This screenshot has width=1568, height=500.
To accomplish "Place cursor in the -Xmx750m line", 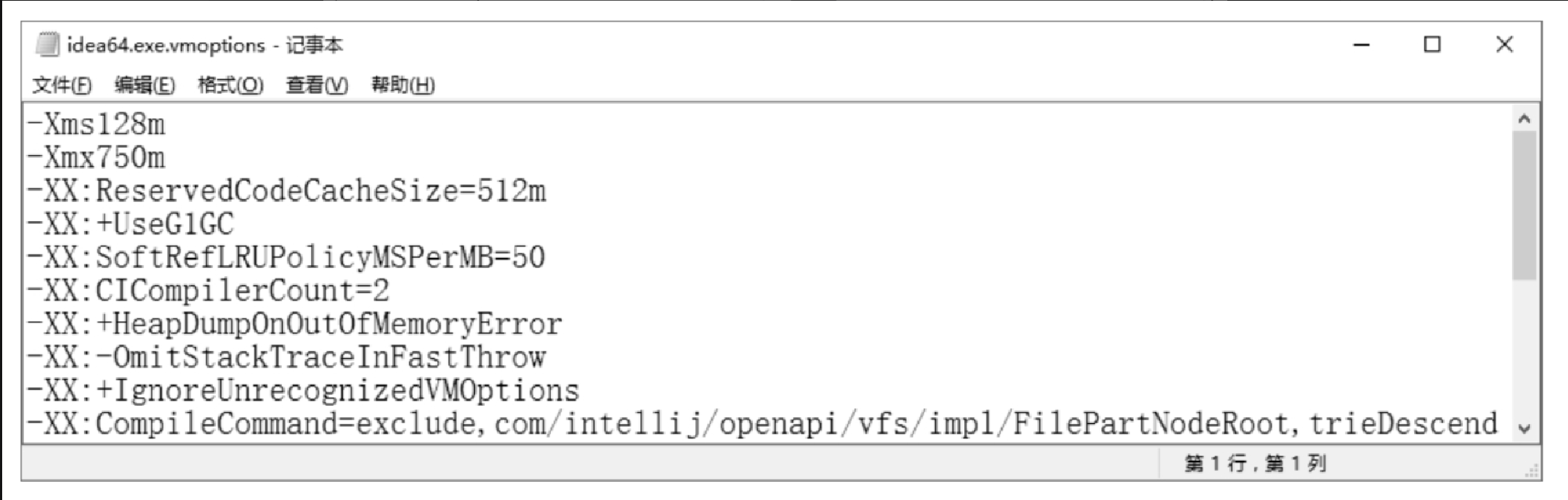I will click(x=96, y=158).
